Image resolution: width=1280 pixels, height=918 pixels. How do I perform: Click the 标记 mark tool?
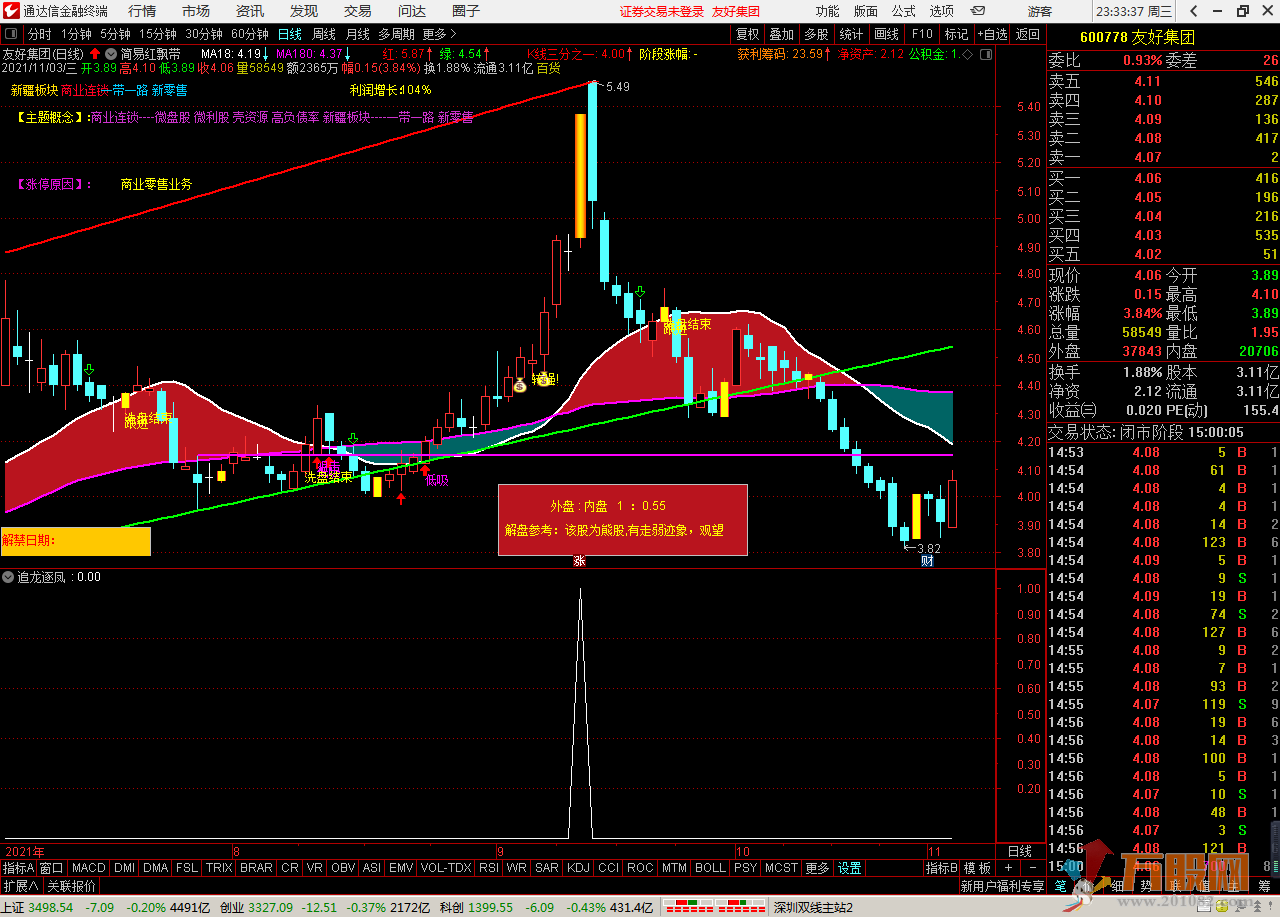[x=956, y=34]
